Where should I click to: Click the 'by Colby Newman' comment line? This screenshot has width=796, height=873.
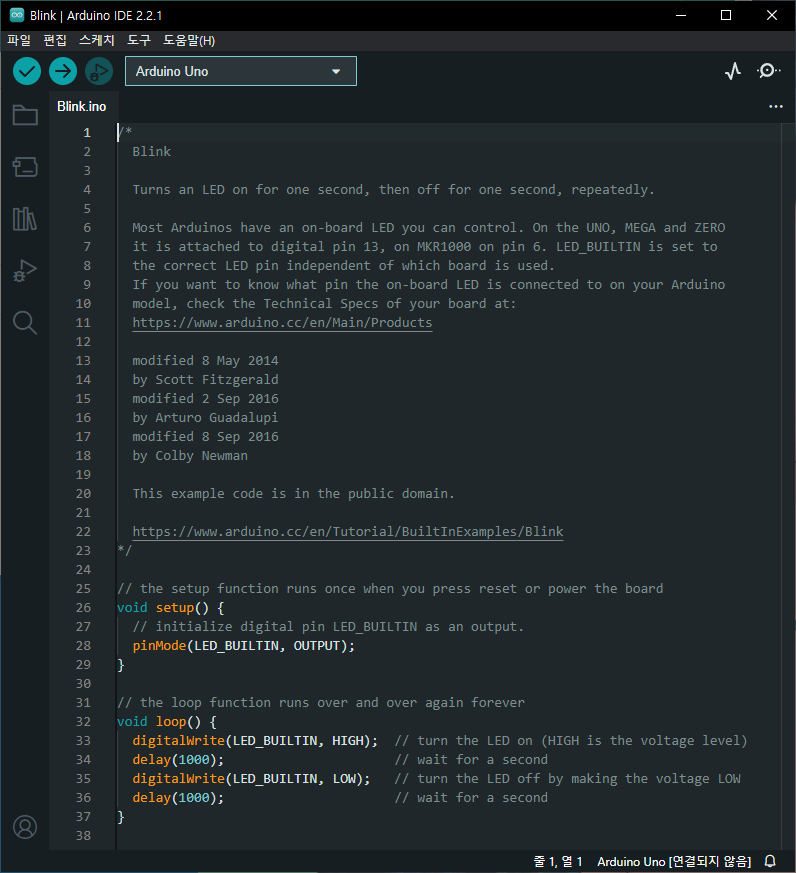(x=190, y=456)
